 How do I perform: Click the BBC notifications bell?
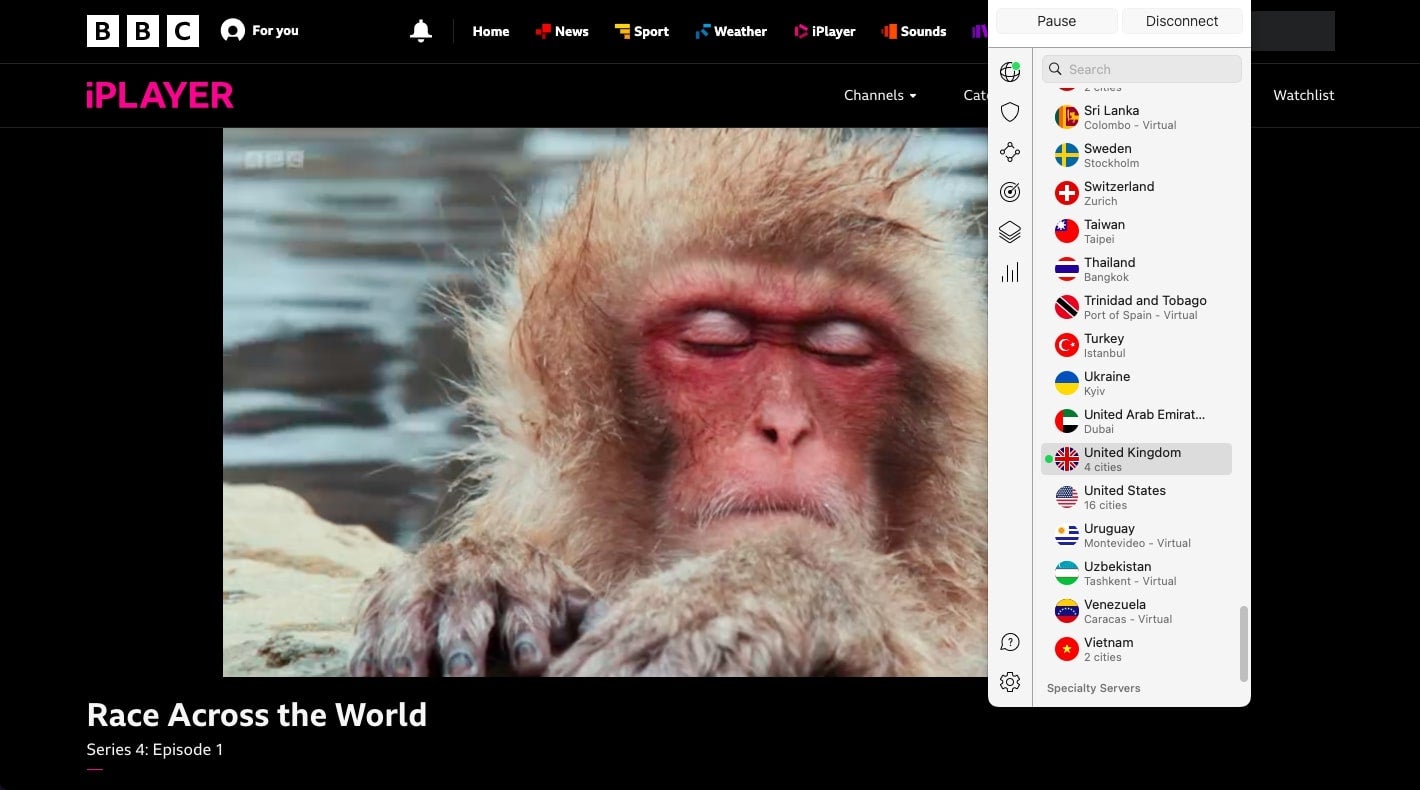pos(421,31)
